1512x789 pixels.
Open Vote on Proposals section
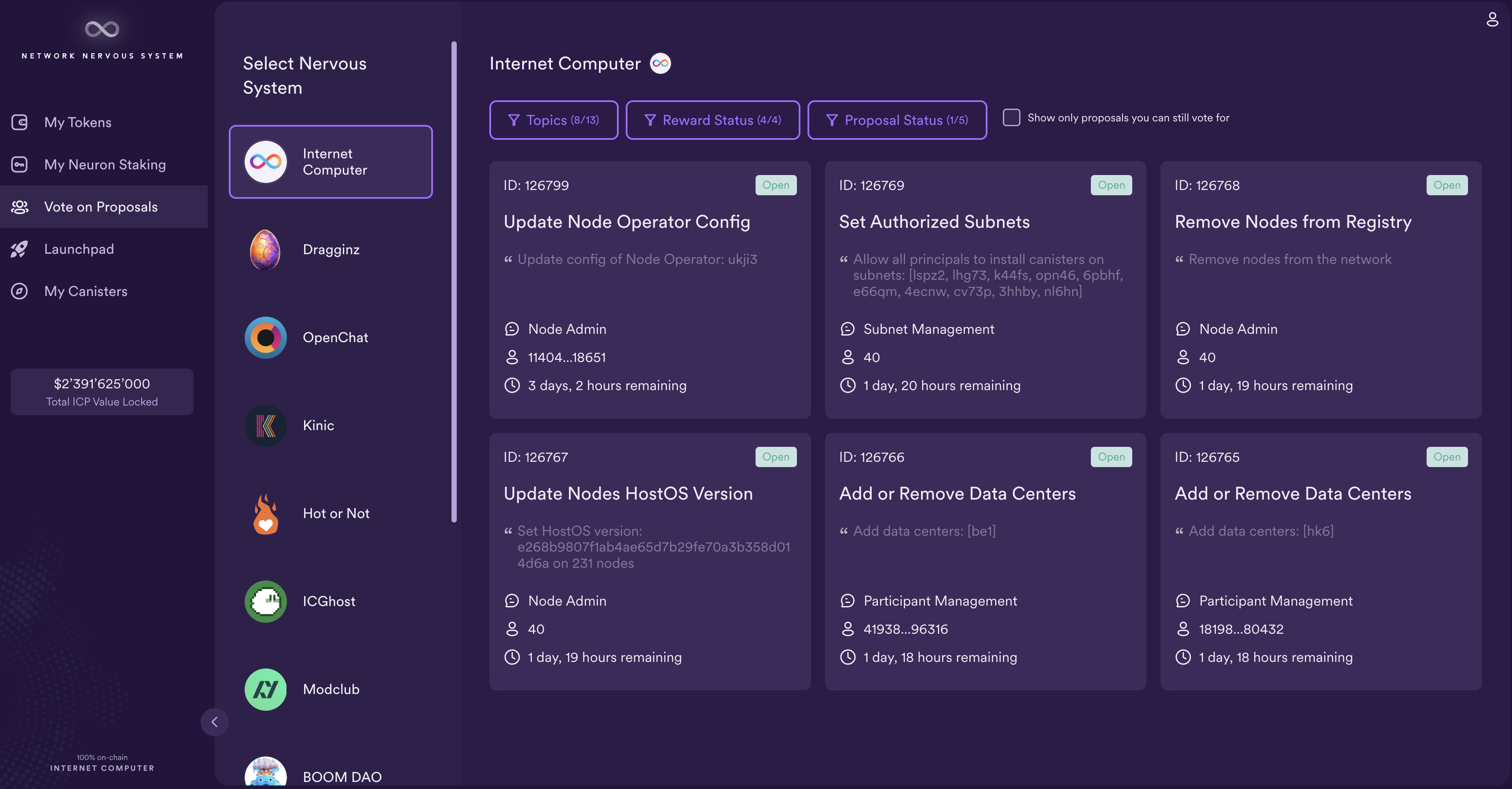tap(101, 206)
